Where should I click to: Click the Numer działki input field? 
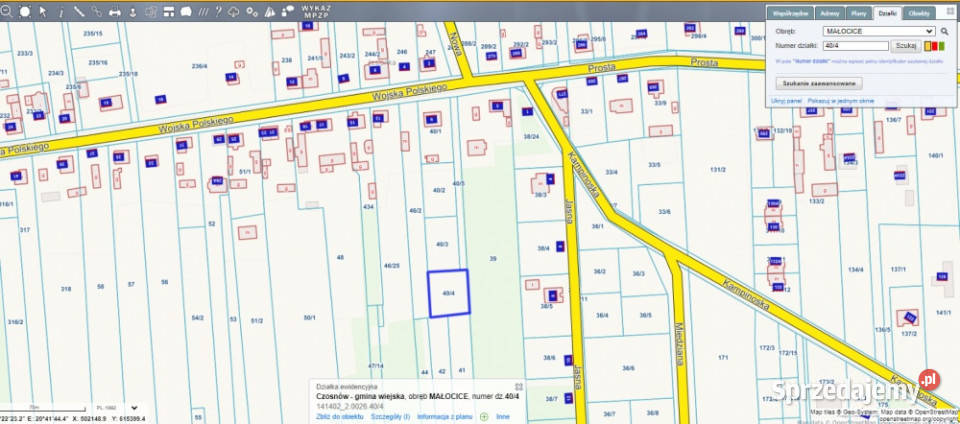click(x=853, y=46)
